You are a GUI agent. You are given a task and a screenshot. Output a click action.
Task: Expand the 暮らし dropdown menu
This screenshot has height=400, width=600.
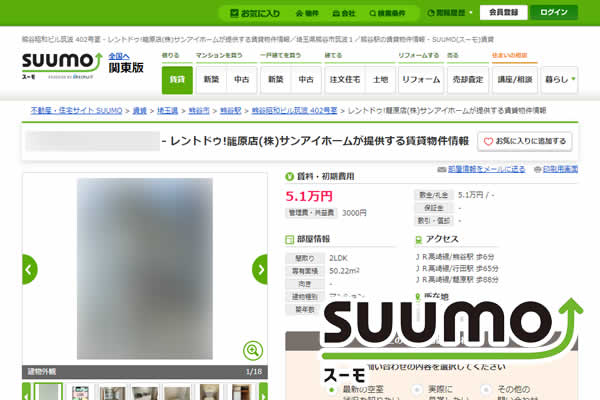tap(559, 80)
